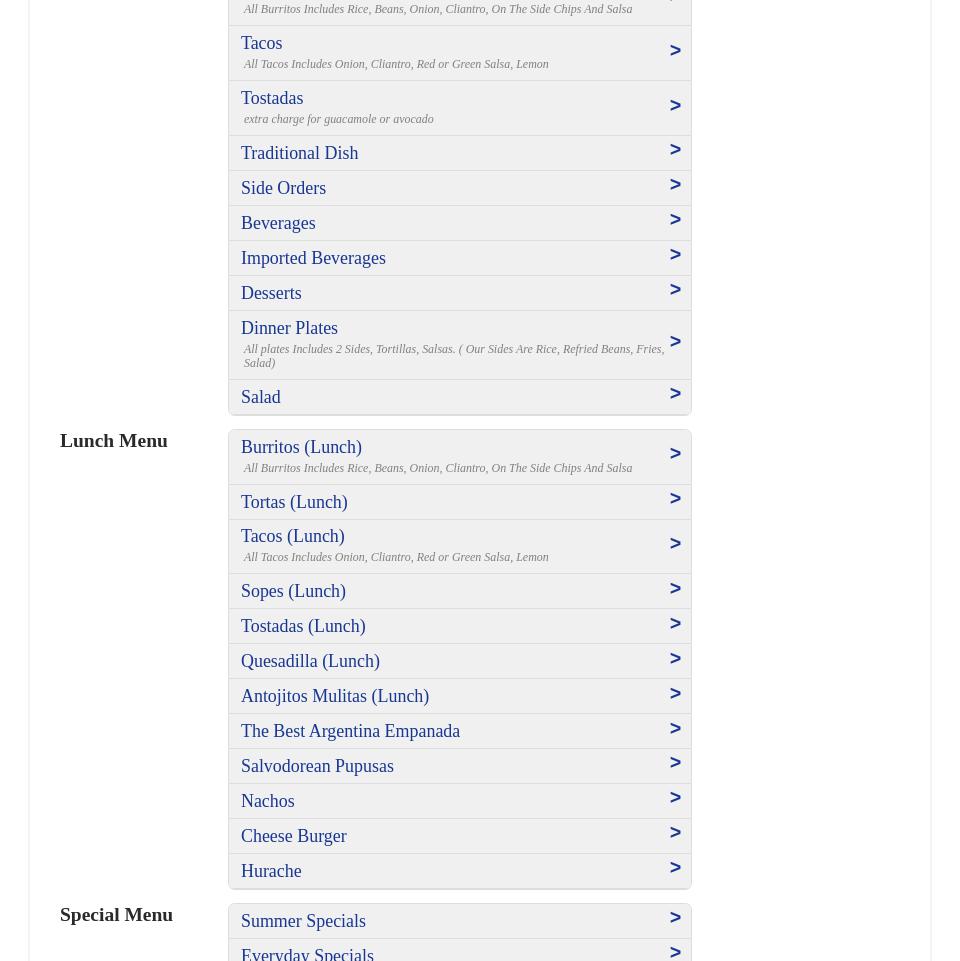Open Tortas (Lunch) category

coord(294,502)
